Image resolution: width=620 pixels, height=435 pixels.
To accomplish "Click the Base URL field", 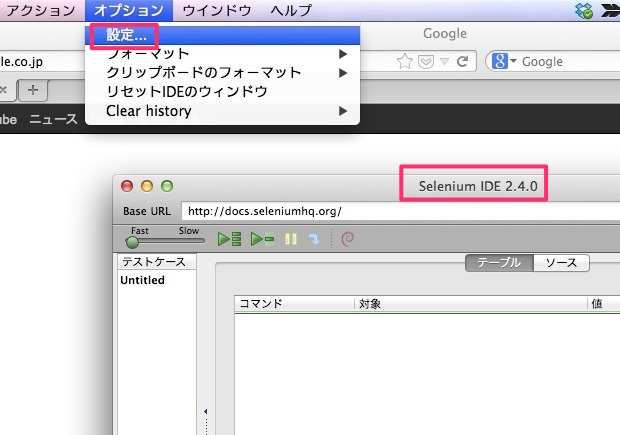I will click(x=401, y=211).
